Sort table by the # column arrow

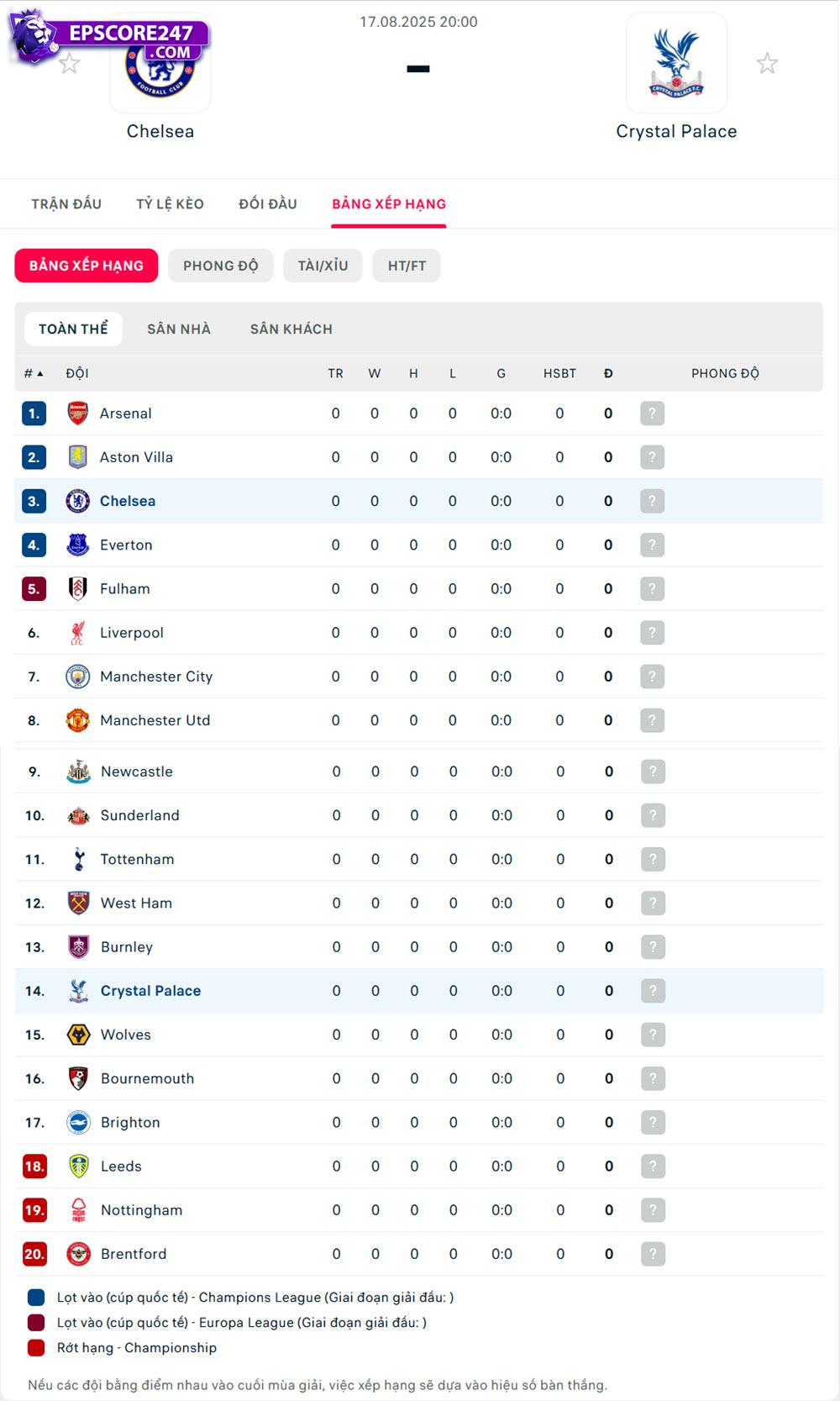point(39,374)
